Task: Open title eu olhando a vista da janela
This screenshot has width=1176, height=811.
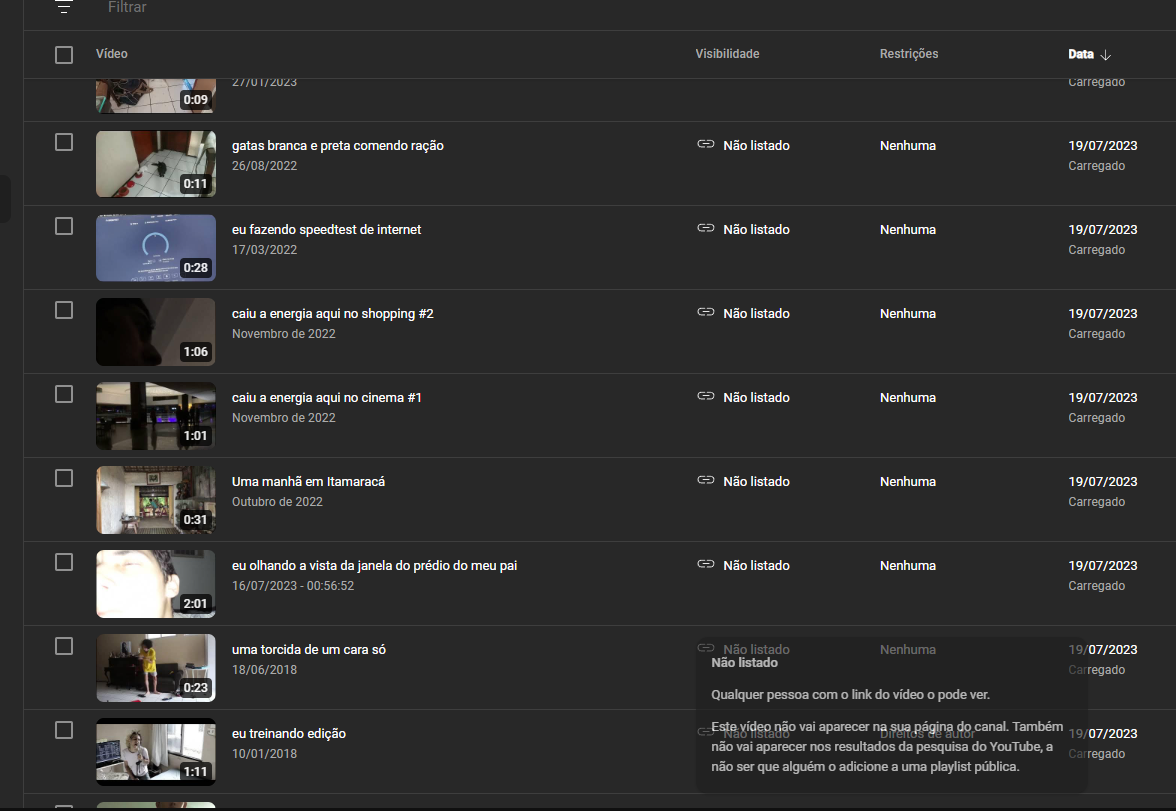Action: click(374, 566)
